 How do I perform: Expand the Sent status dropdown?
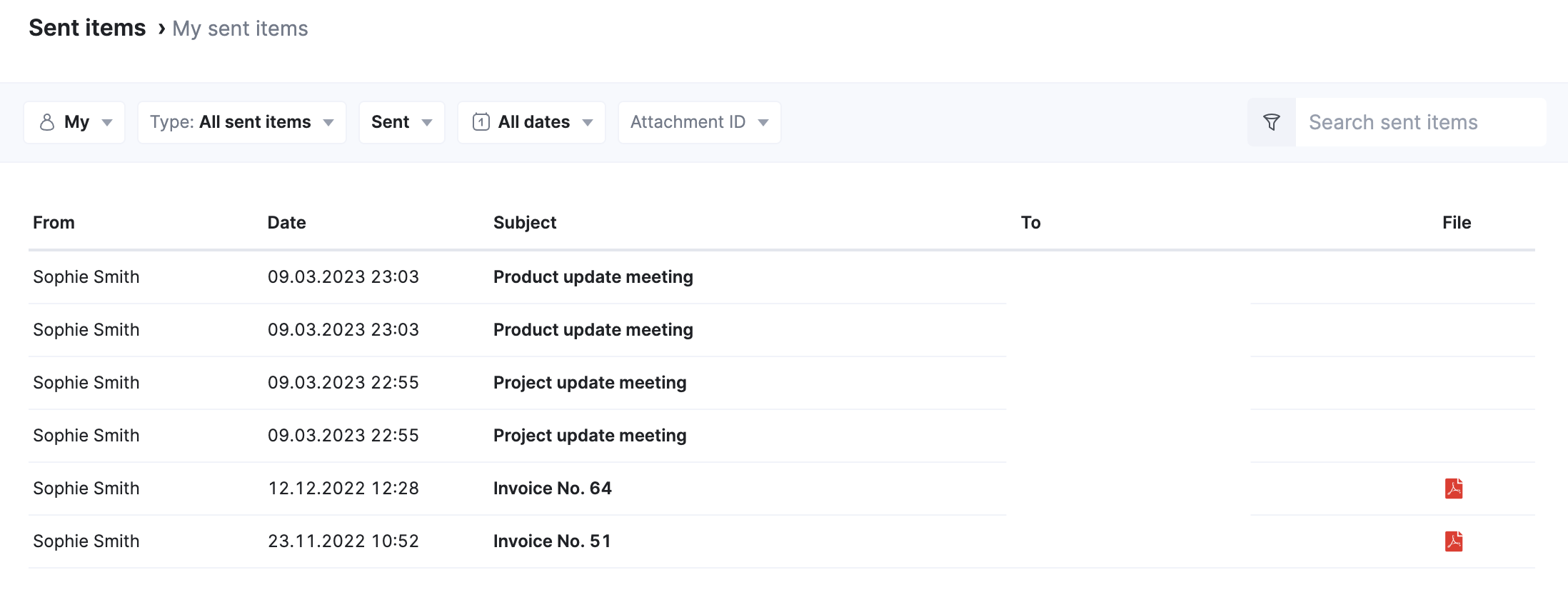point(402,122)
